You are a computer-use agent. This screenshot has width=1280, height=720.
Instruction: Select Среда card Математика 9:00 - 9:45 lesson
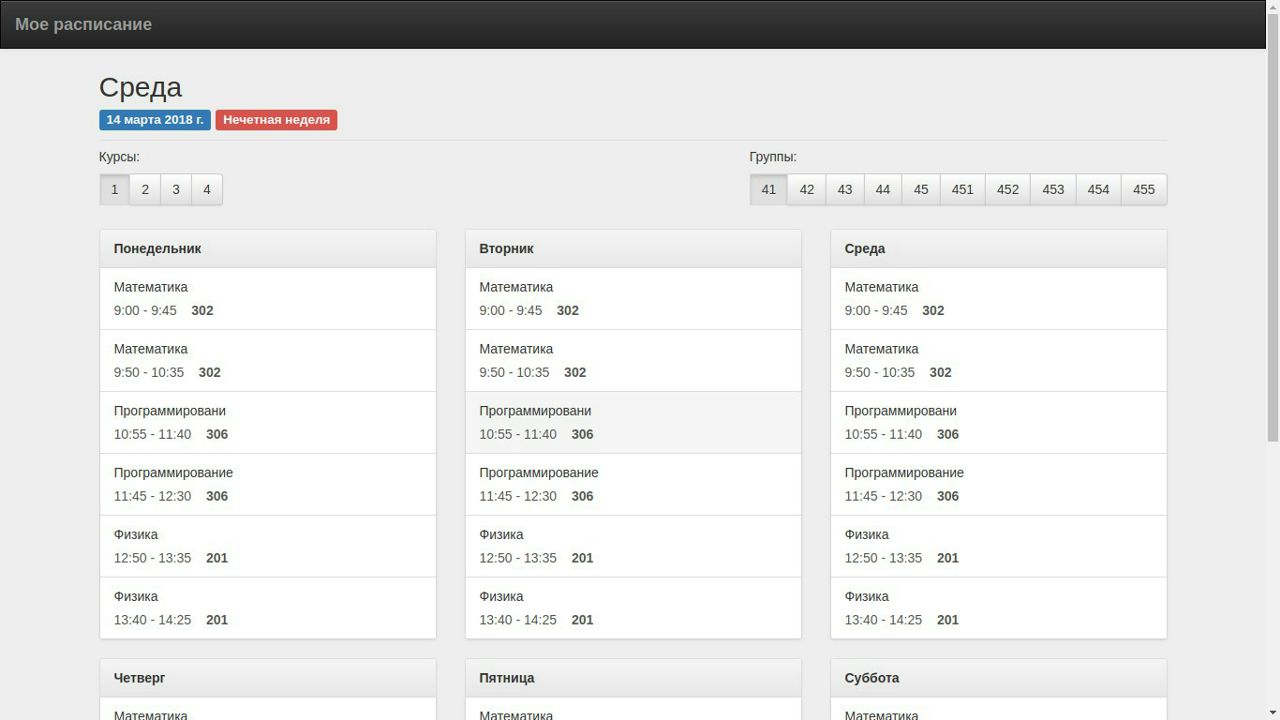[x=999, y=299]
